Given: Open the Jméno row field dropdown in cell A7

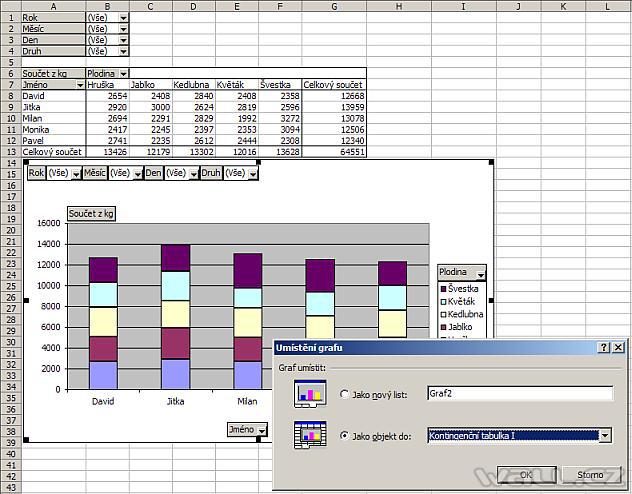Looking at the screenshot, I should click(x=80, y=85).
